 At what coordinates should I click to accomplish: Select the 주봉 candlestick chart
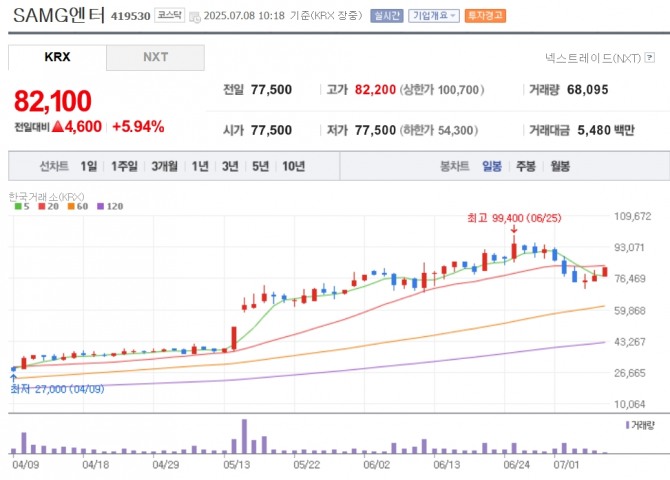(526, 166)
